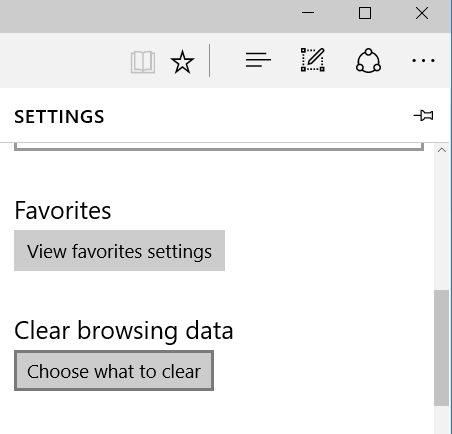Image resolution: width=452 pixels, height=434 pixels.
Task: Click the Favorites section heading
Action: pyautogui.click(x=62, y=211)
